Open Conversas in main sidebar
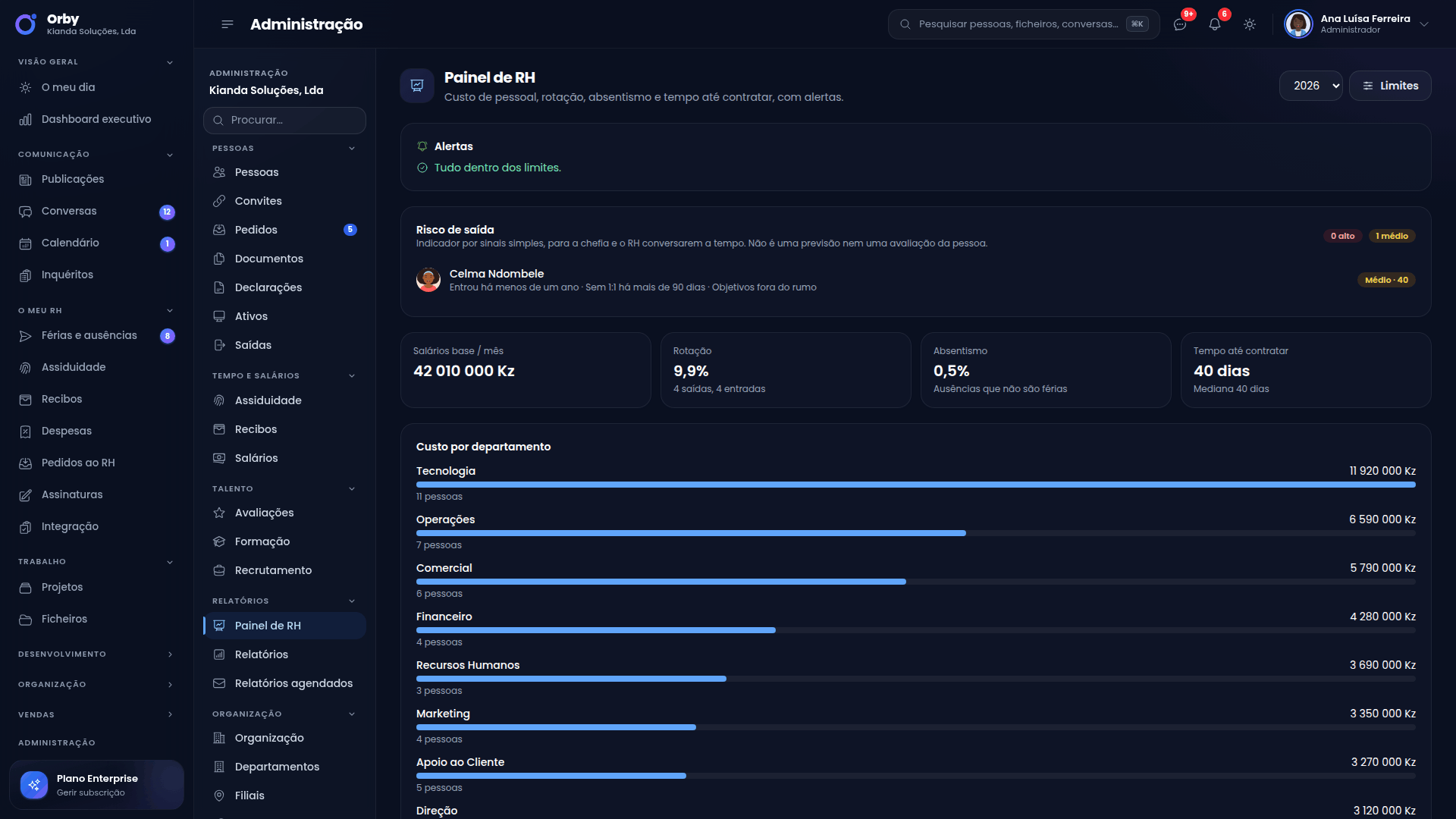The image size is (1456, 819). click(96, 211)
